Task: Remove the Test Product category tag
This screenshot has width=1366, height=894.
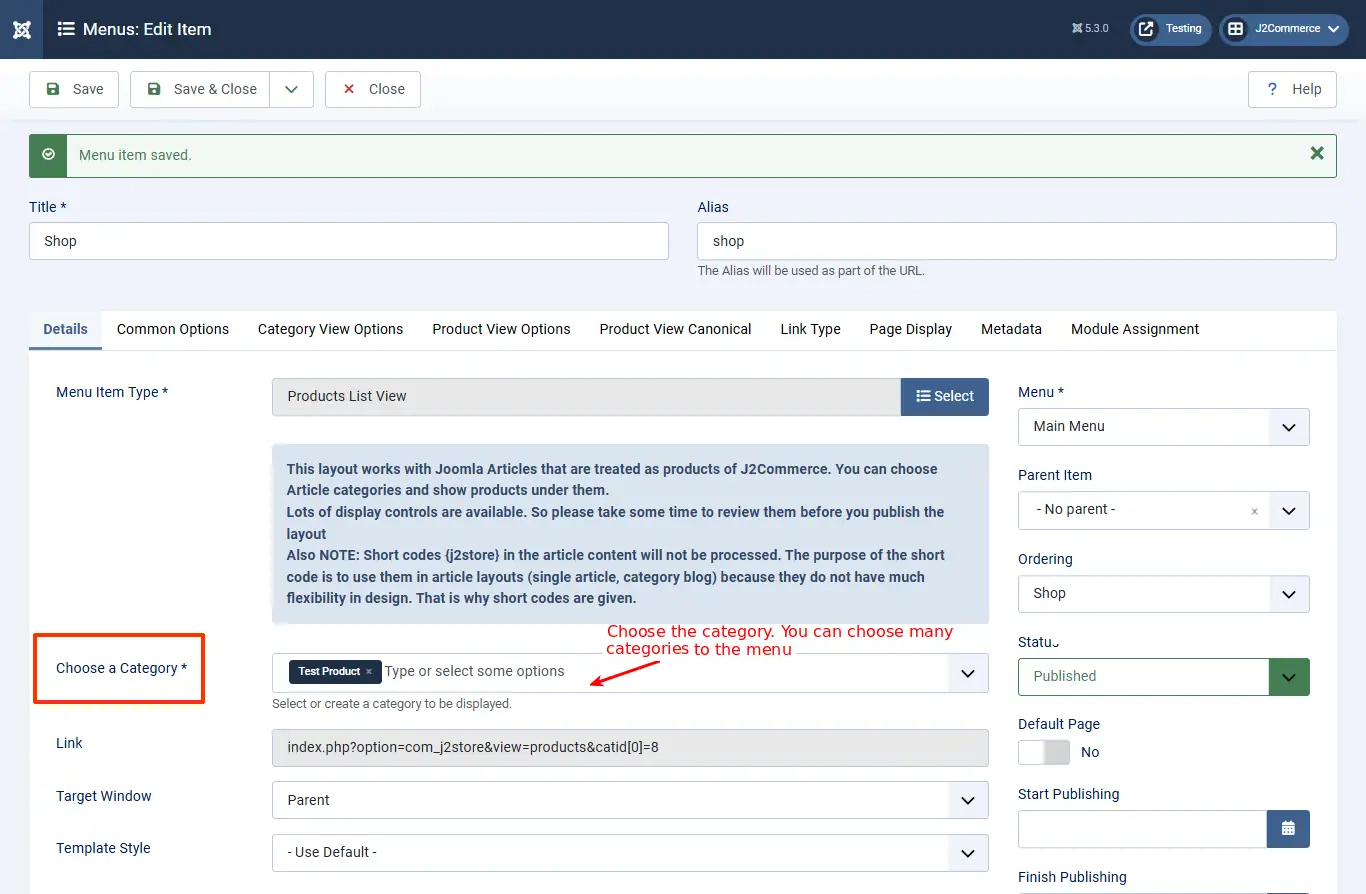Action: coord(369,672)
